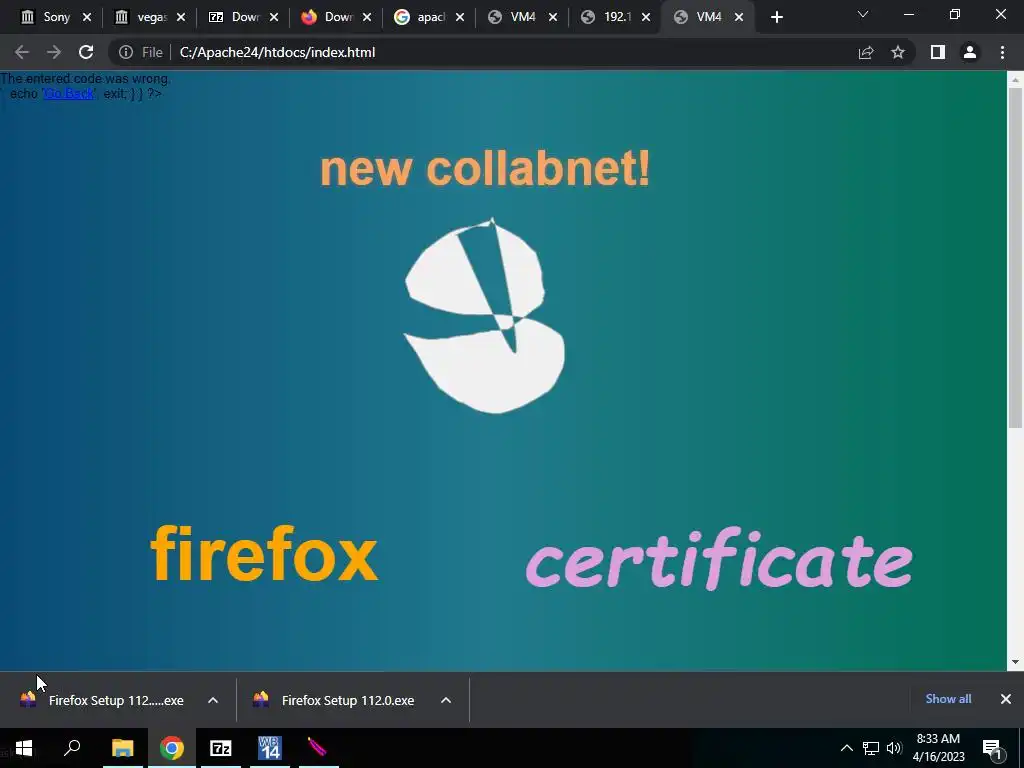Screen dimensions: 1024x768
Task: Close the Firefox Download tab
Action: click(367, 18)
